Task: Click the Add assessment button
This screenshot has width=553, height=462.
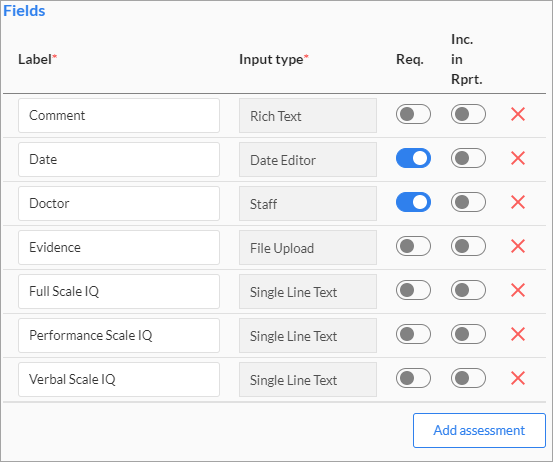Action: (479, 431)
